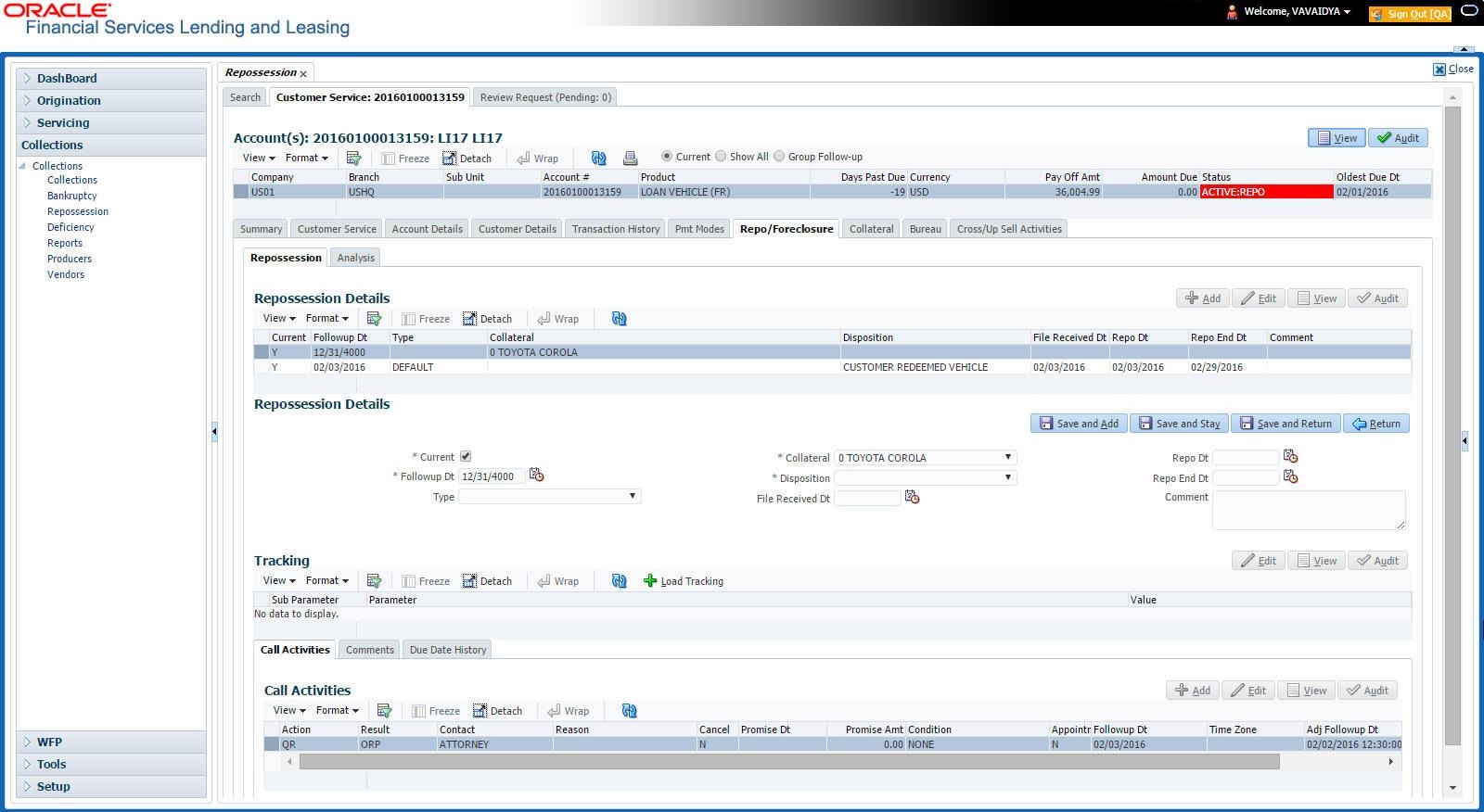Click the Save and Stay button
This screenshot has width=1484, height=812.
click(x=1179, y=424)
